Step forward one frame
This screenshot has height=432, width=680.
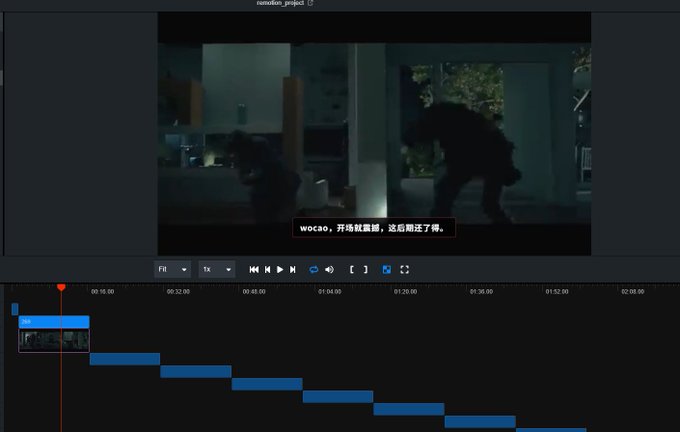pos(293,269)
